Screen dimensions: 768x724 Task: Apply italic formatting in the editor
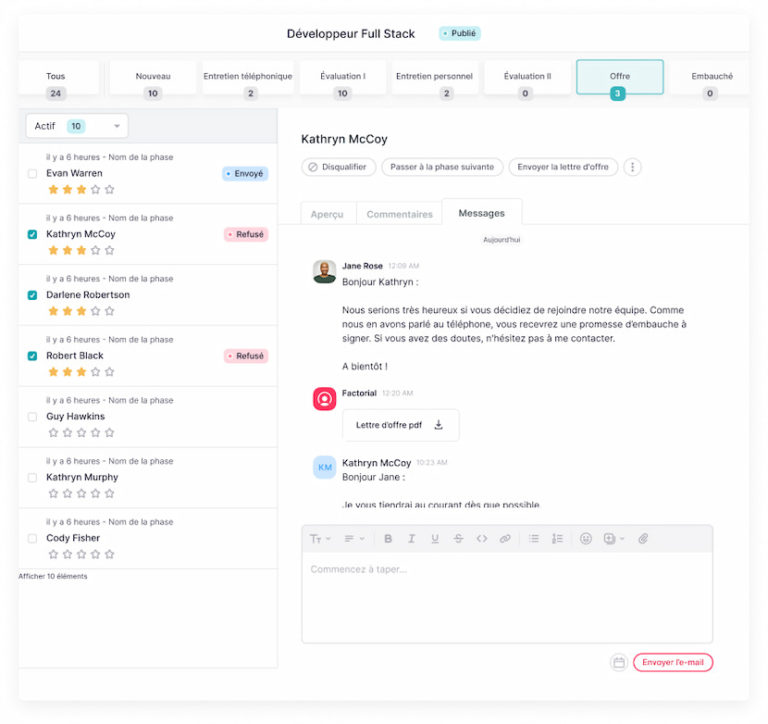[411, 539]
